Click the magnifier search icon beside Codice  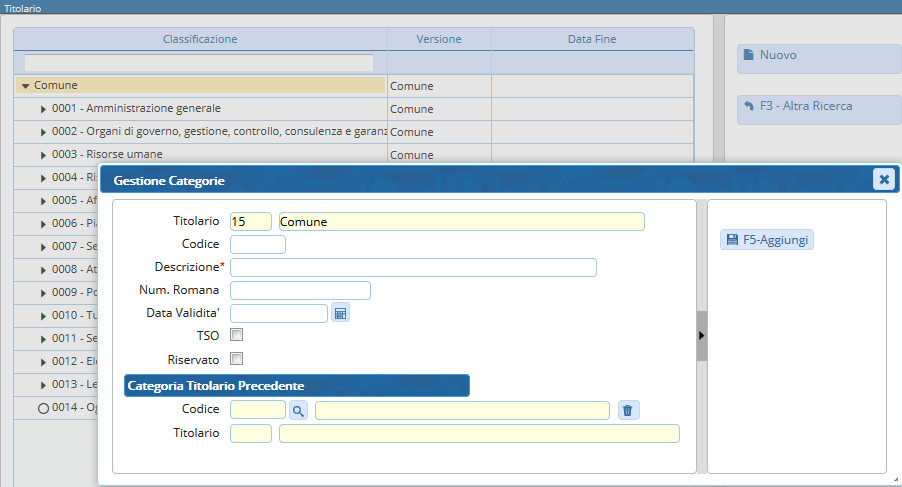(299, 410)
